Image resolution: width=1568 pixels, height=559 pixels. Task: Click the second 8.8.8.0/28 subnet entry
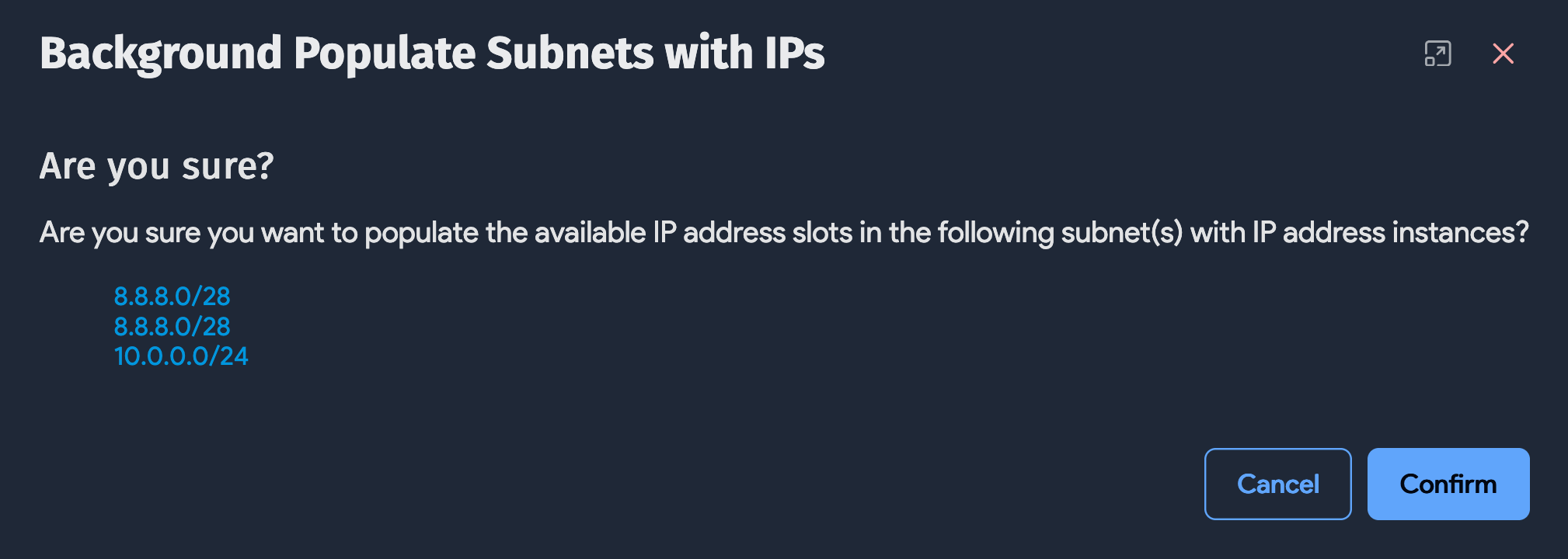click(171, 327)
